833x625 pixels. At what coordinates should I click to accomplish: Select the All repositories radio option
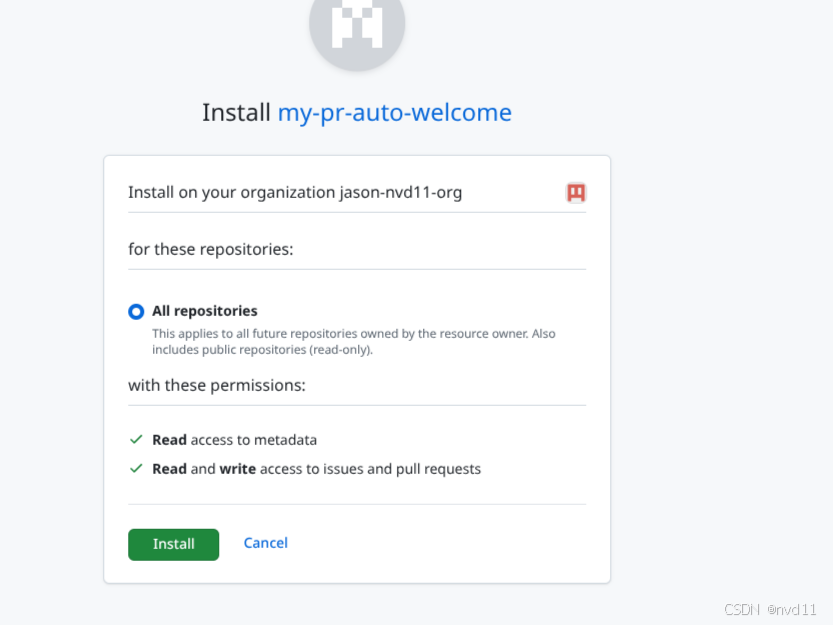[136, 311]
